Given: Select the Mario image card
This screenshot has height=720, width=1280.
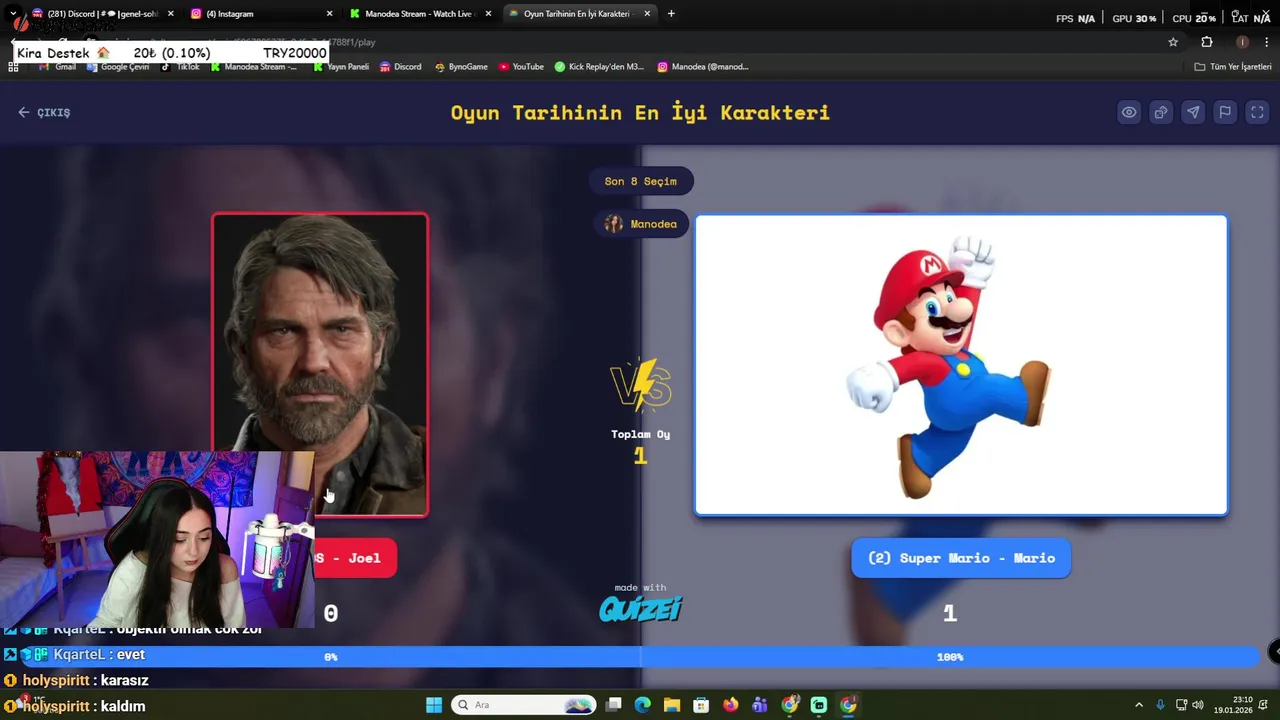Looking at the screenshot, I should [961, 365].
